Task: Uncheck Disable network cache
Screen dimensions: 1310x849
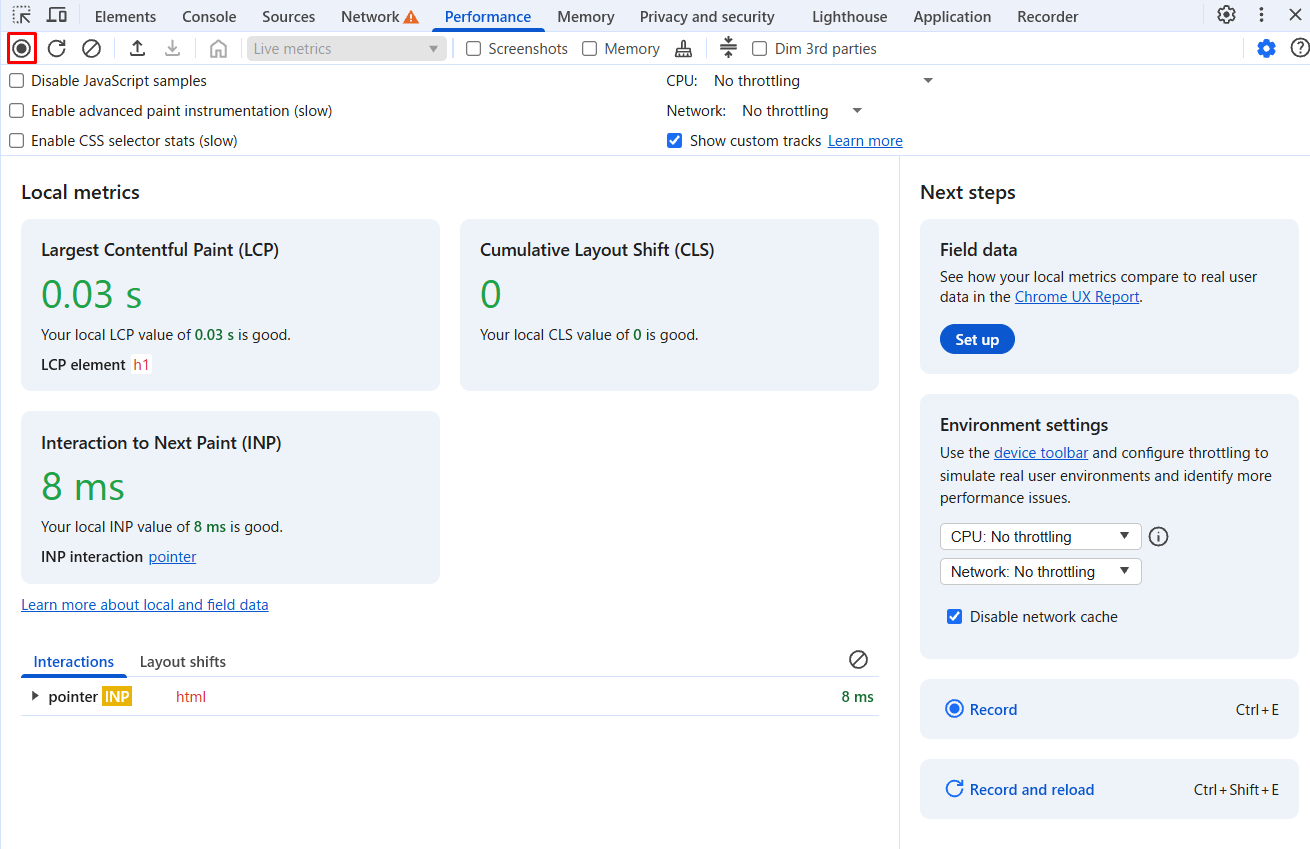Action: click(x=954, y=617)
